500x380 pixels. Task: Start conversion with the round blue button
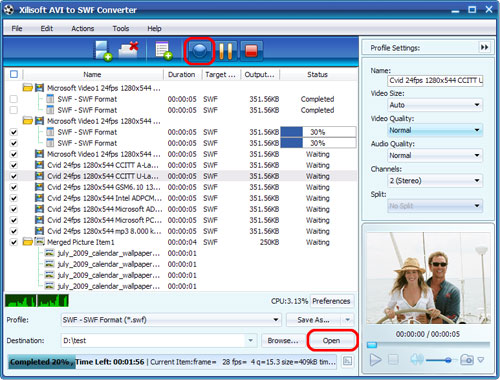(199, 51)
